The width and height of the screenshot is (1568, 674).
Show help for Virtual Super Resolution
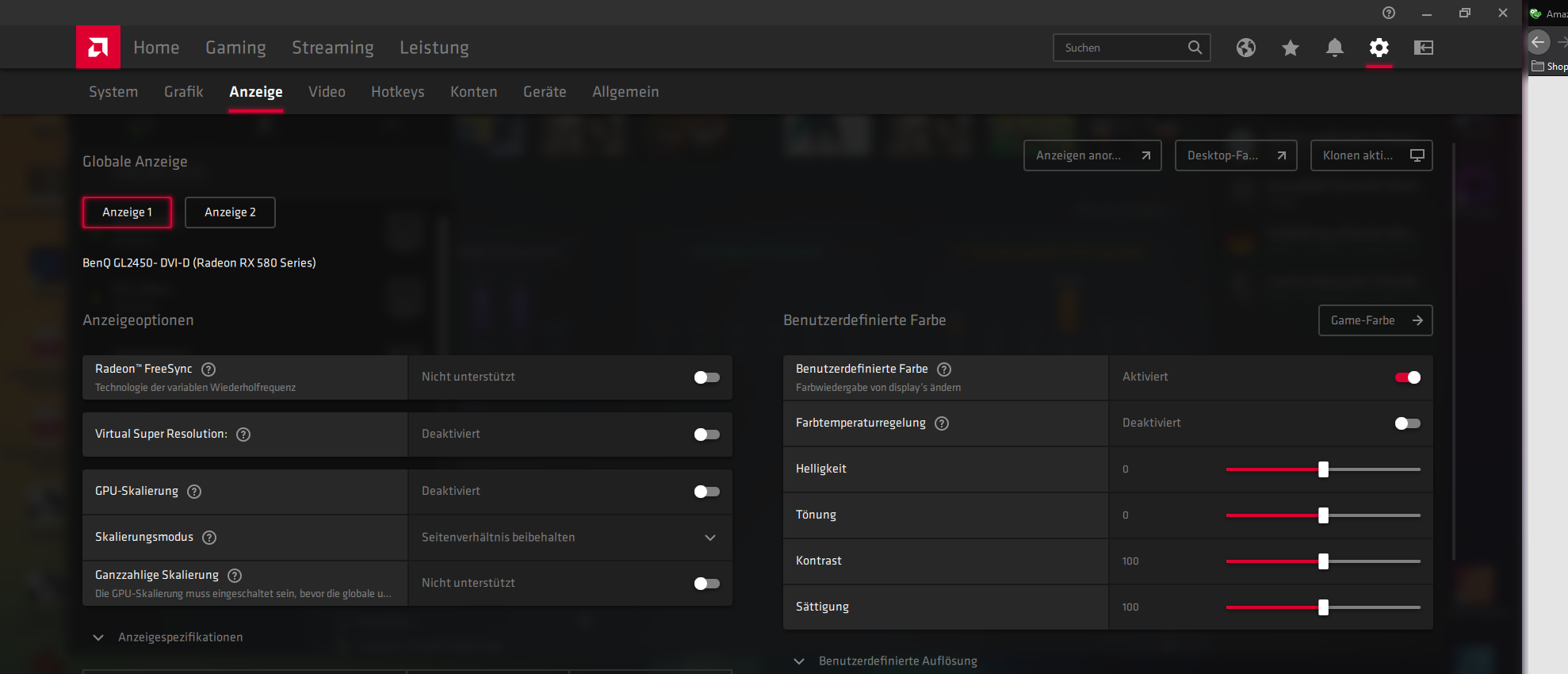coord(243,435)
